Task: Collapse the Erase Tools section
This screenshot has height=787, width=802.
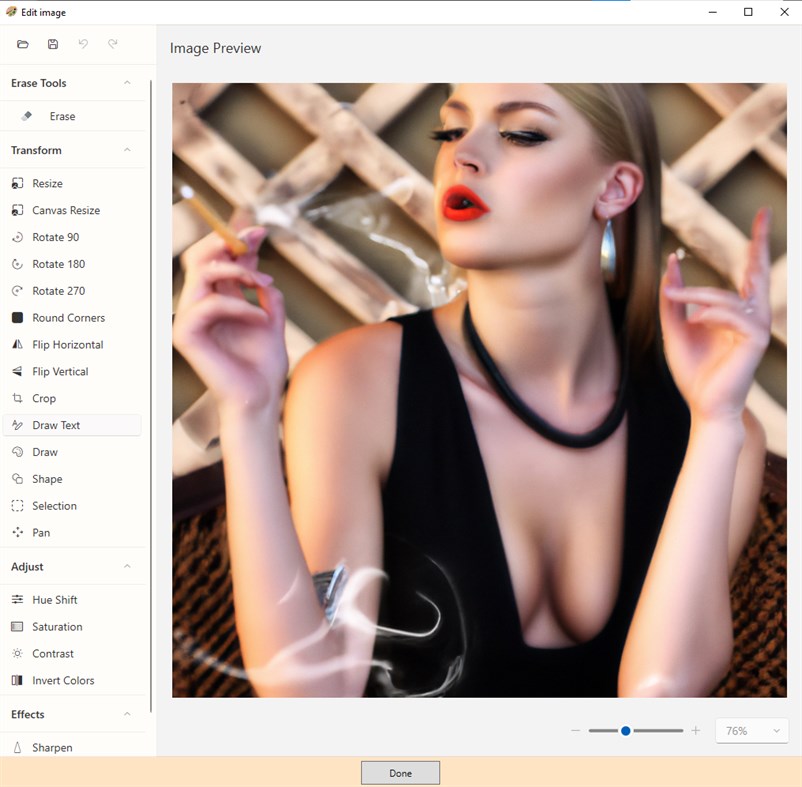Action: click(127, 83)
